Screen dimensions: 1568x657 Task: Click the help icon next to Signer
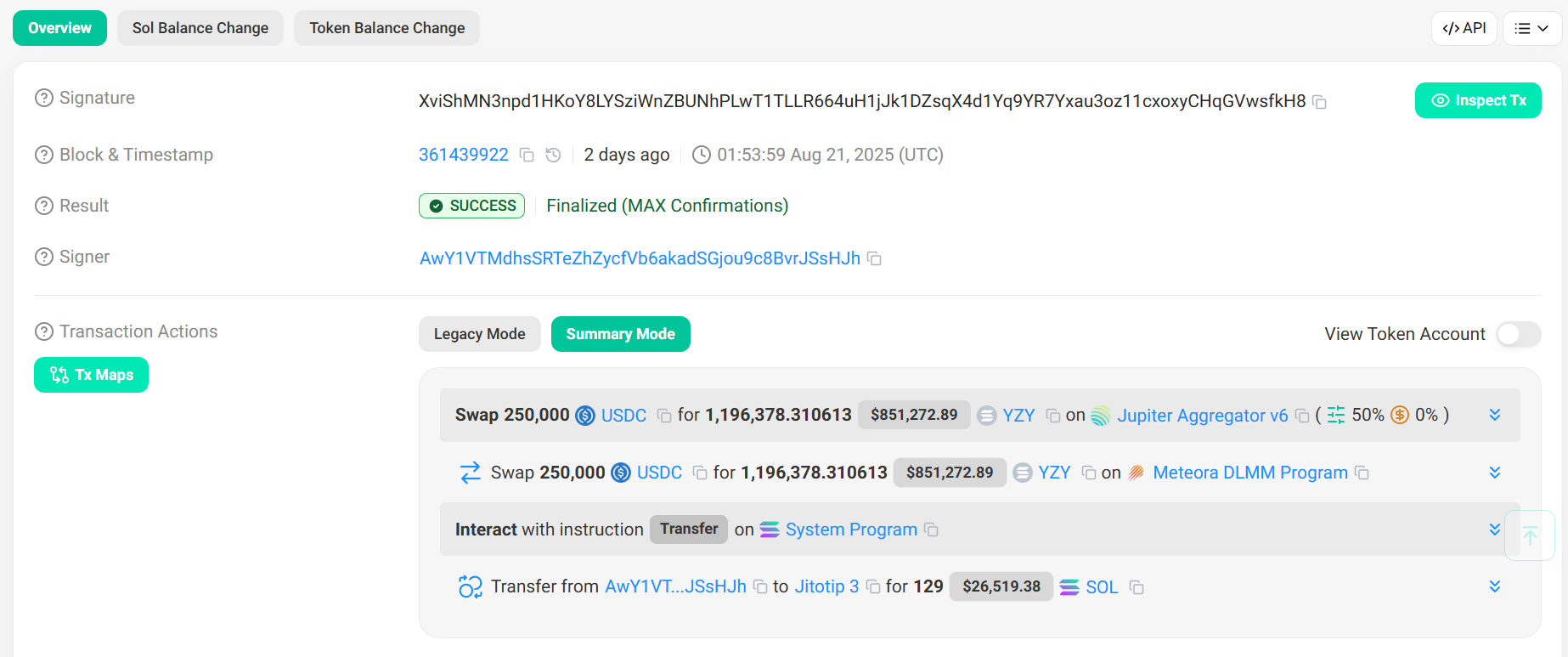[x=44, y=257]
